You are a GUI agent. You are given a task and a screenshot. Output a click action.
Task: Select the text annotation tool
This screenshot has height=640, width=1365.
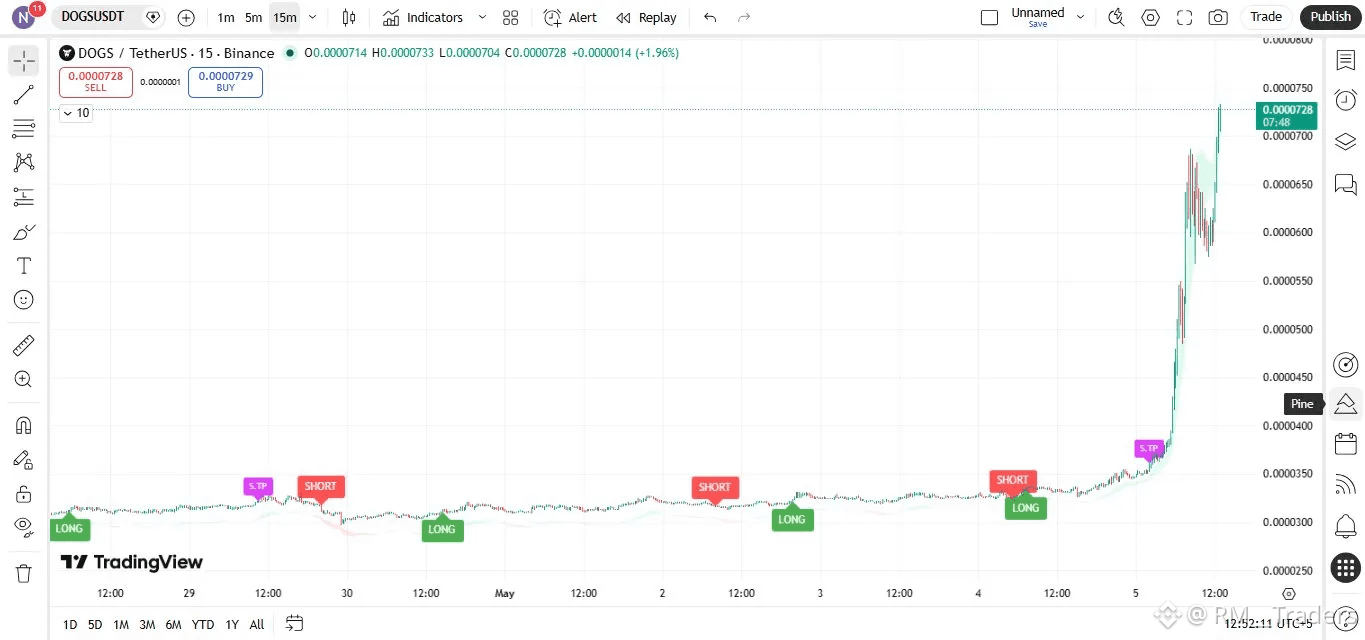pyautogui.click(x=24, y=266)
